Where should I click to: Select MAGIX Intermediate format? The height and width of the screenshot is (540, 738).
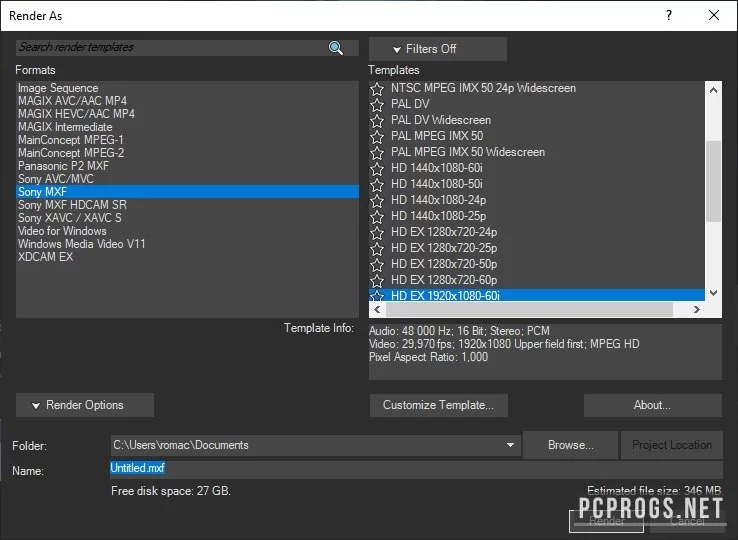[x=187, y=127]
